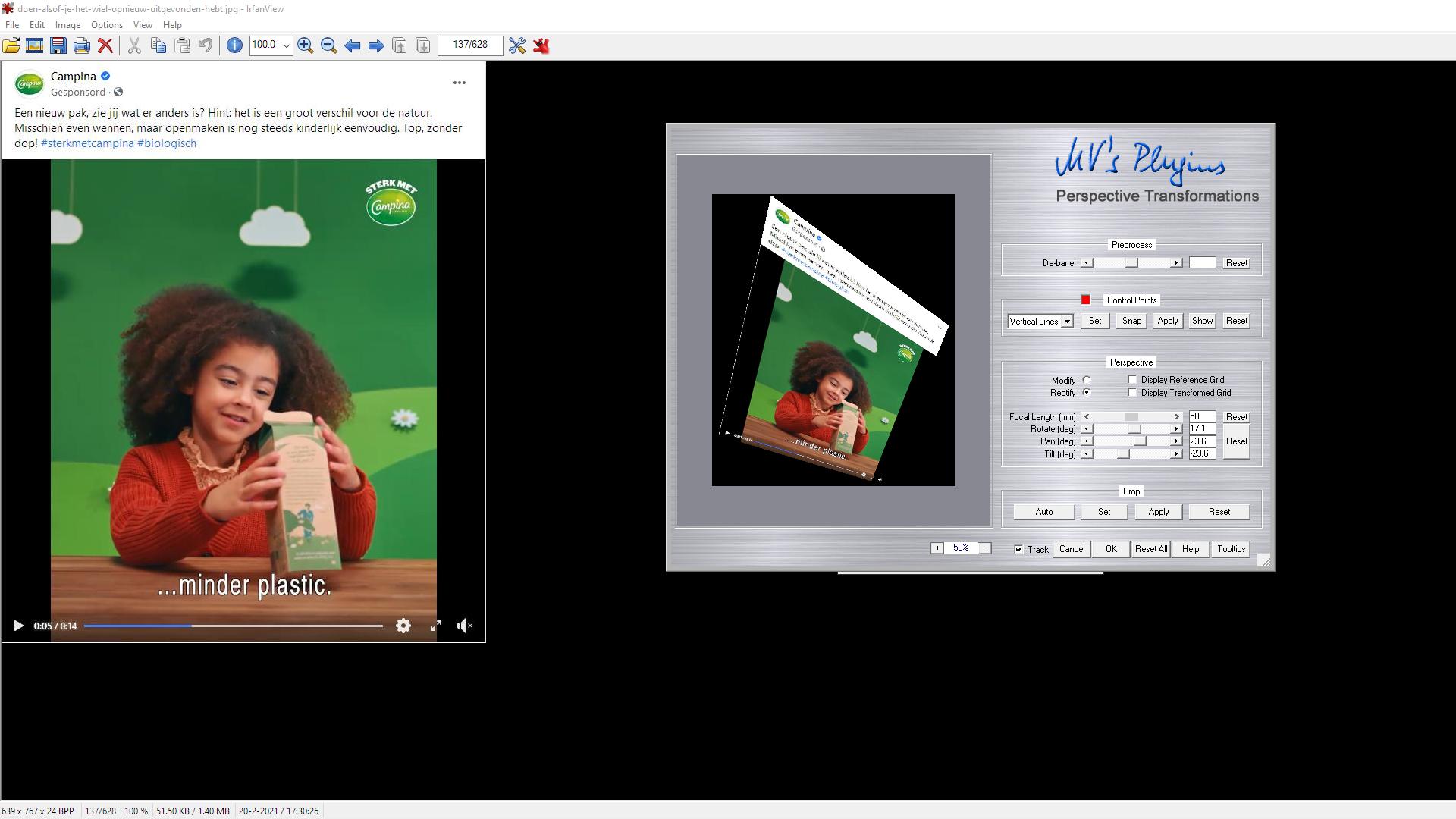Copy the image with the copy icon
1456x819 pixels.
[x=158, y=46]
